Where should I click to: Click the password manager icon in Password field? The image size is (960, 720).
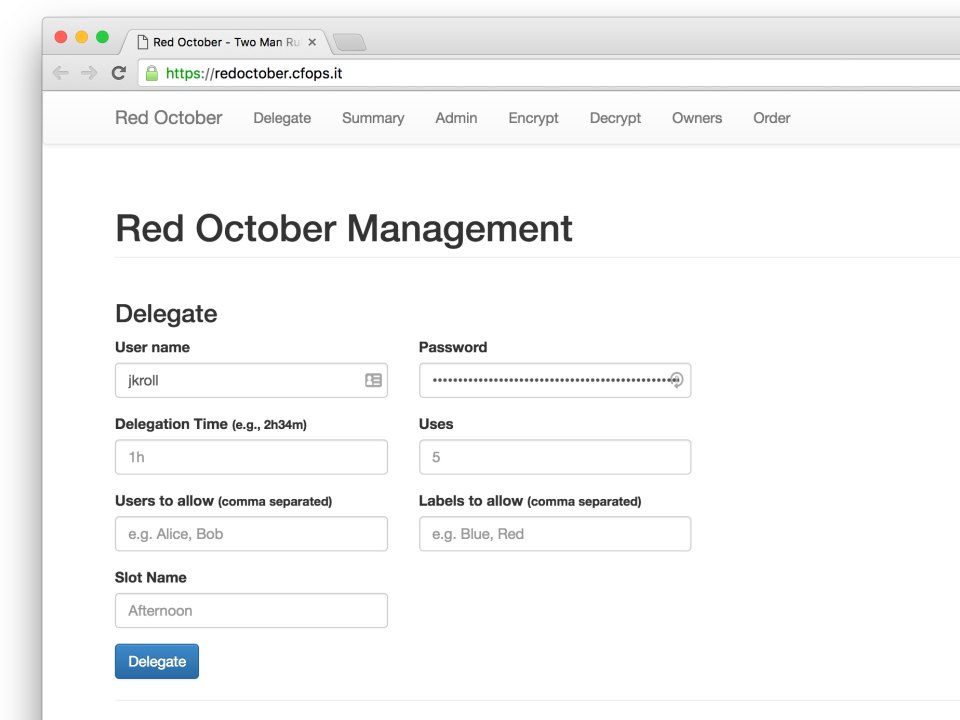(x=677, y=380)
